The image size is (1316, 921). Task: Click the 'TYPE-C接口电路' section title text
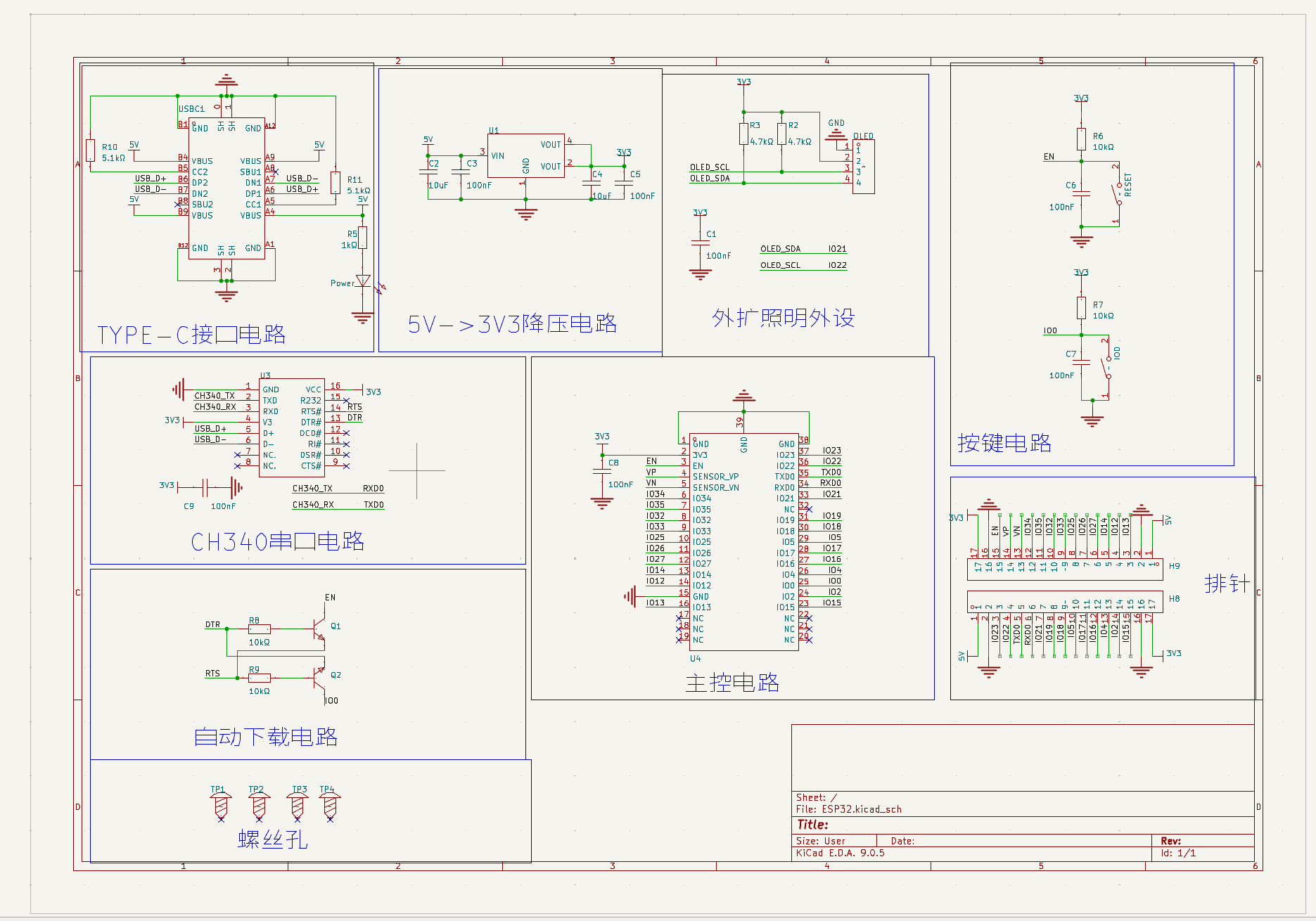(x=191, y=335)
